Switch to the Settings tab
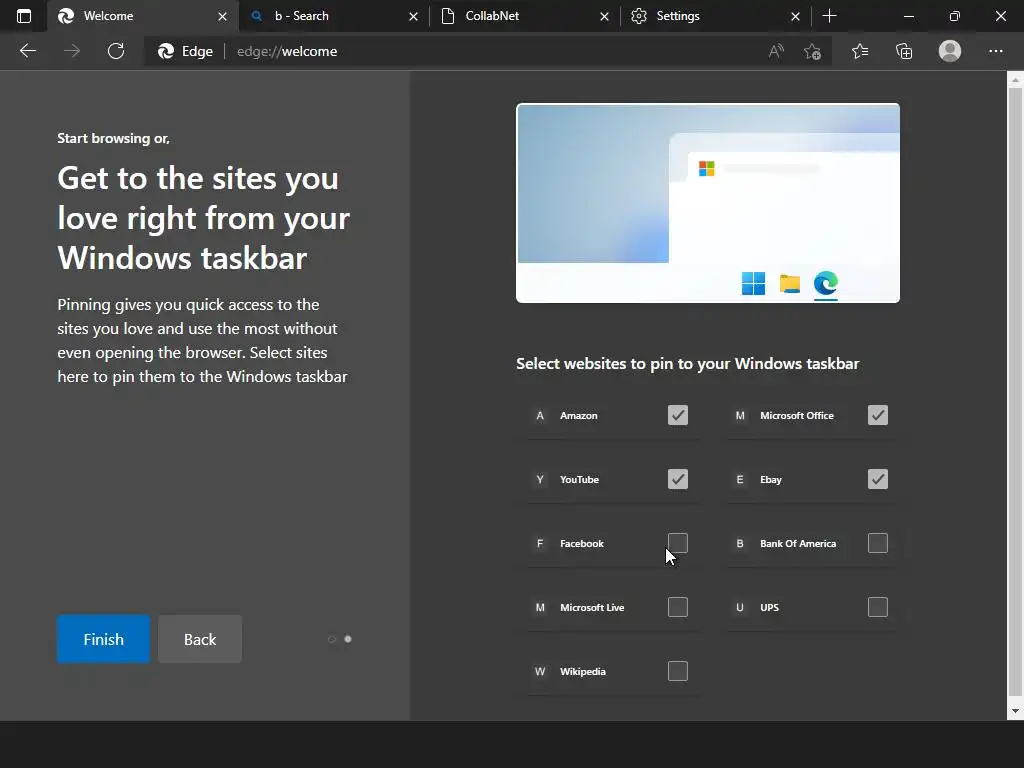1024x768 pixels. (x=716, y=16)
